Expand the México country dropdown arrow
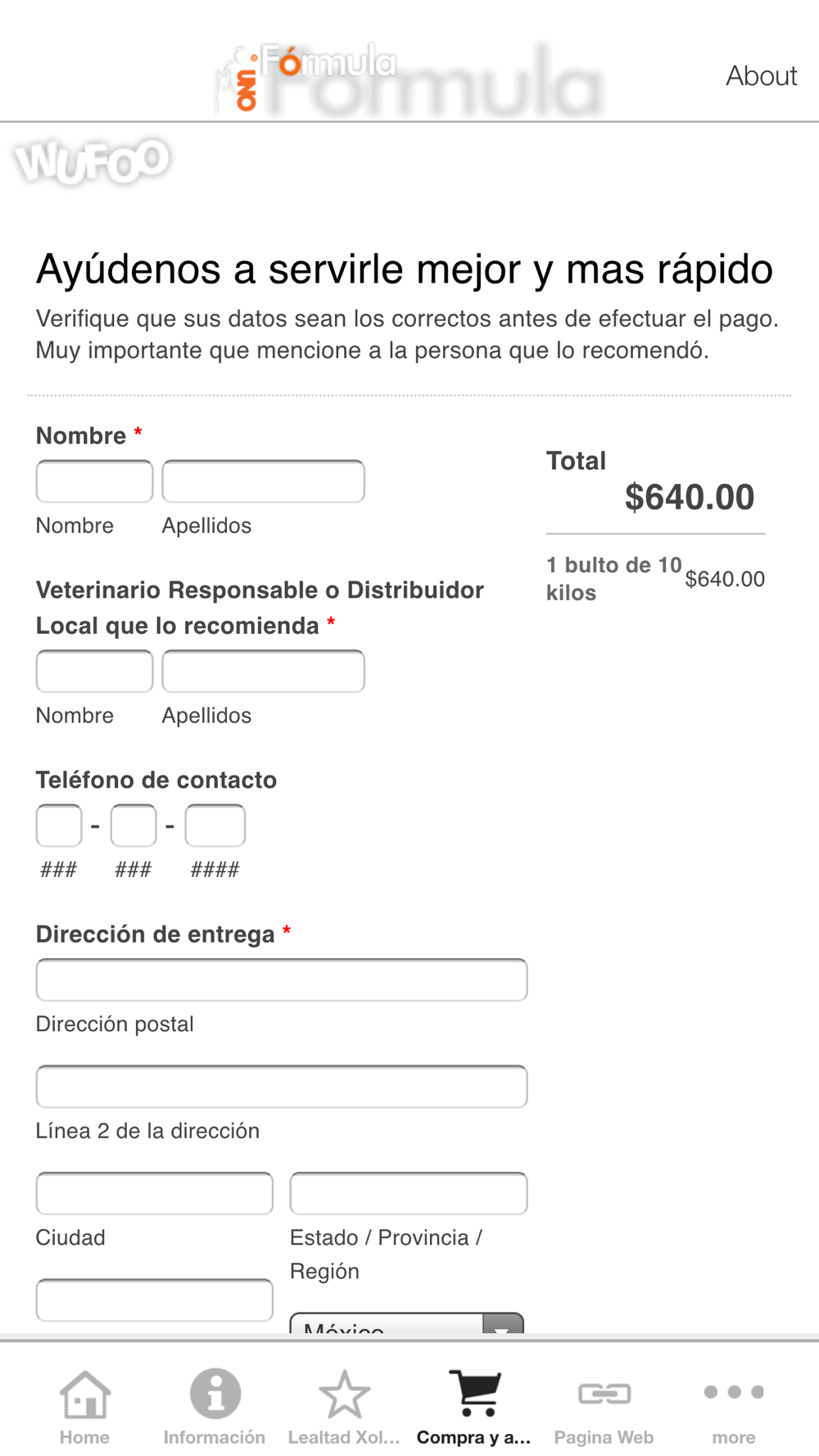The width and height of the screenshot is (819, 1456). pos(503,1323)
